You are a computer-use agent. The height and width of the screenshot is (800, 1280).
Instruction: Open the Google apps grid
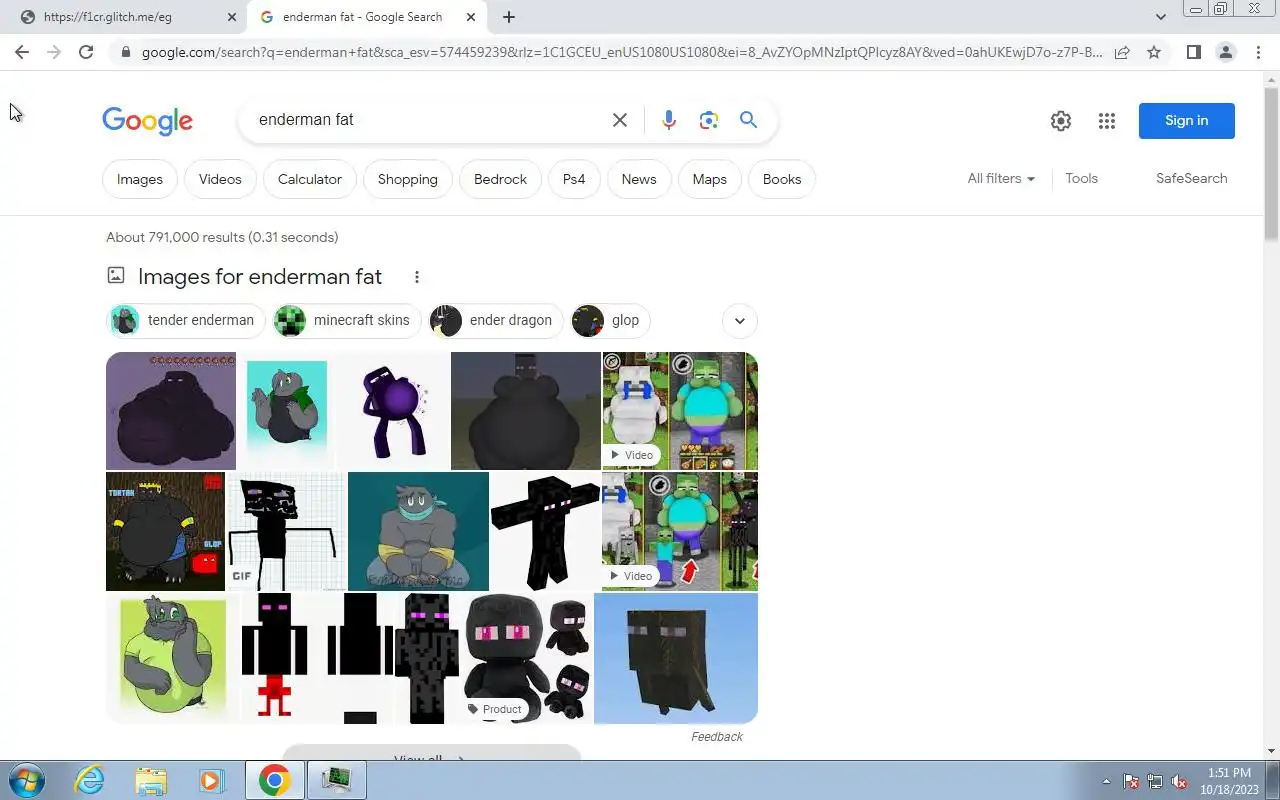[1106, 121]
